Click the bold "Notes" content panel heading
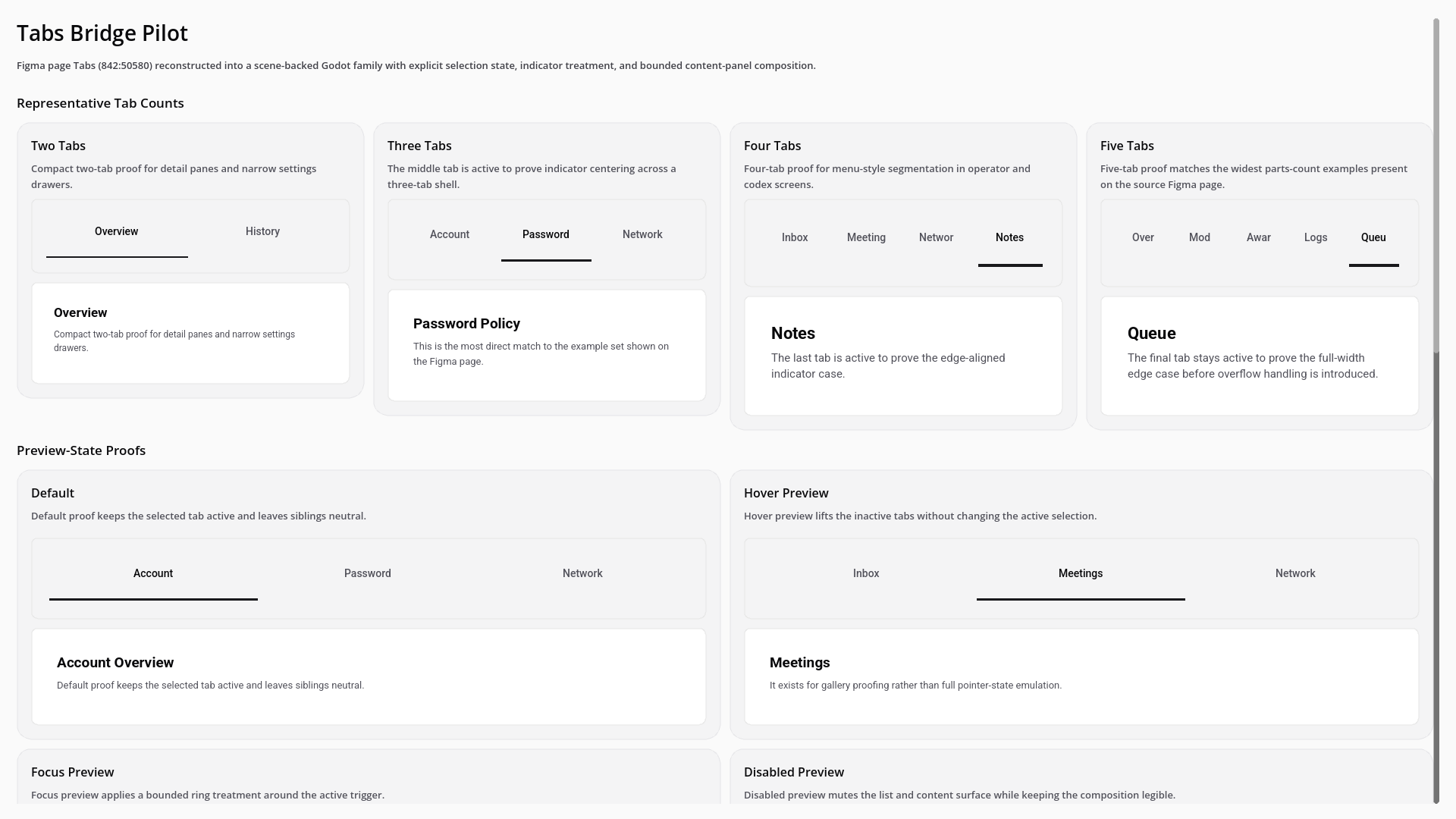 [793, 334]
